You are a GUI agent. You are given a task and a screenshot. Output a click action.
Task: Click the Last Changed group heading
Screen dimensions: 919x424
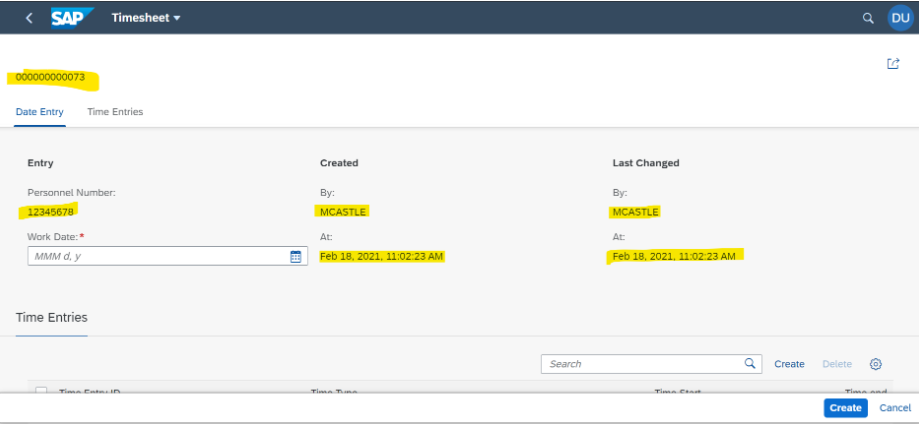646,163
